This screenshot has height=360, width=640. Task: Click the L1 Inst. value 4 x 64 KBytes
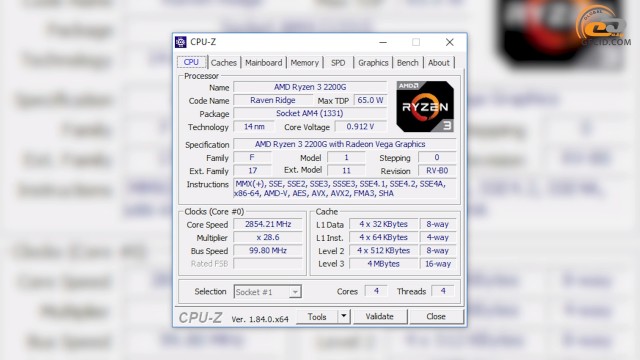(384, 237)
